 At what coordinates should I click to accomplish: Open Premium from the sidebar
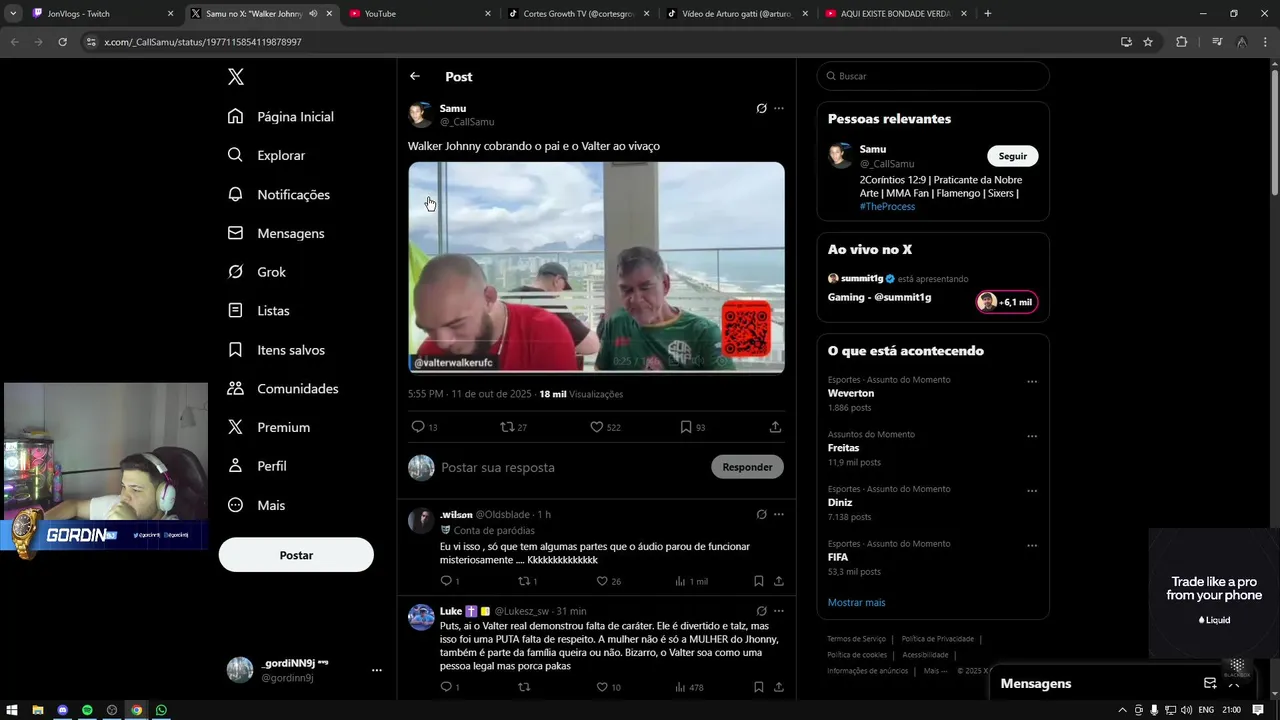click(269, 427)
